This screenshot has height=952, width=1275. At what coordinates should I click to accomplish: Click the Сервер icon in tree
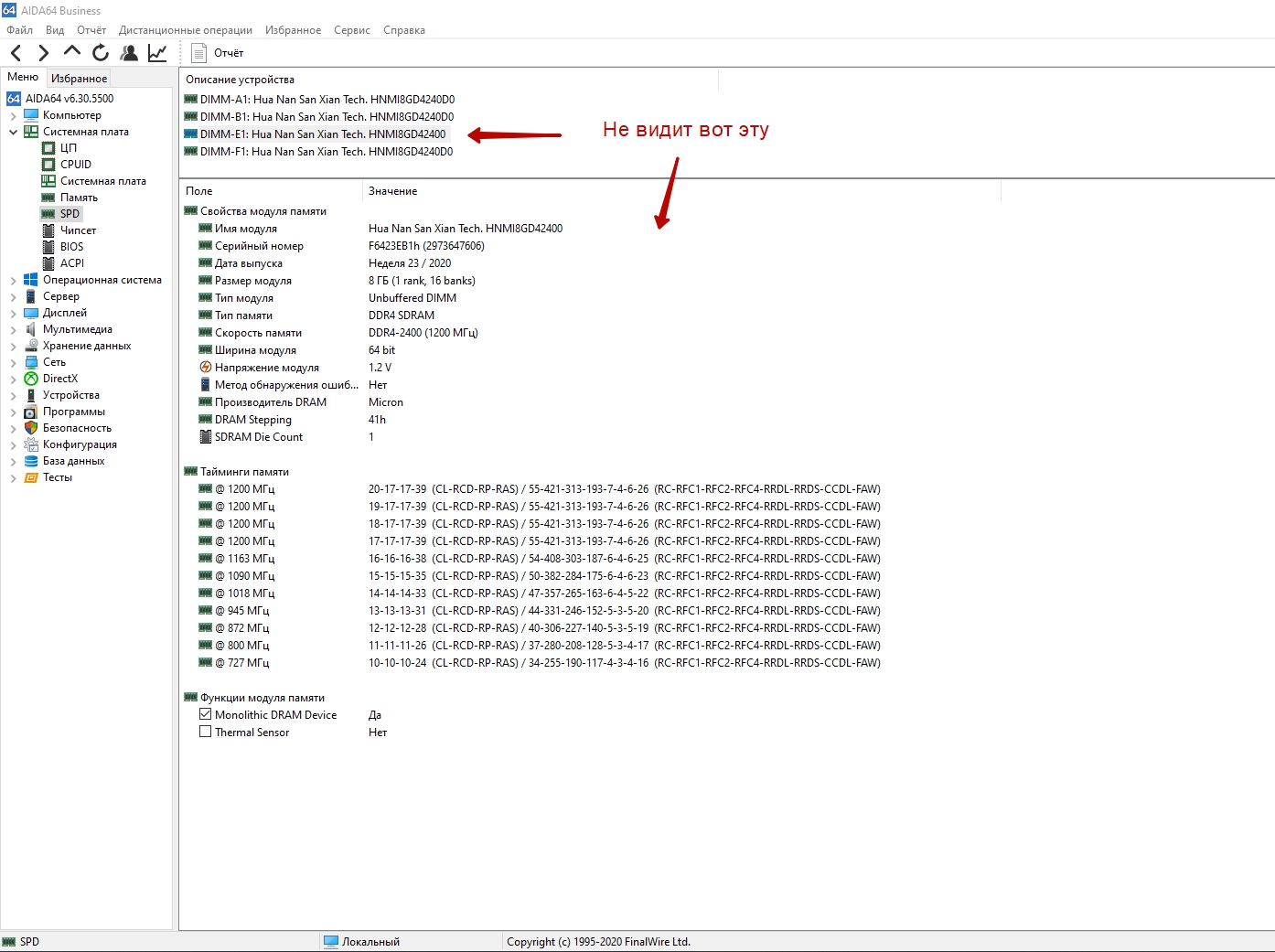31,296
